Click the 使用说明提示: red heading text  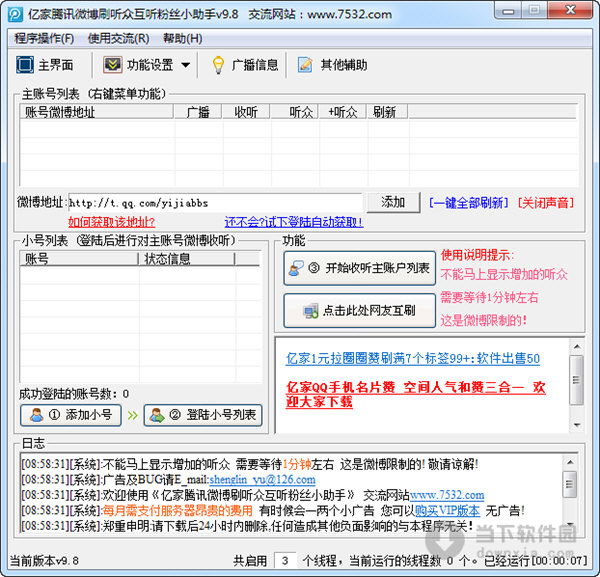point(478,255)
